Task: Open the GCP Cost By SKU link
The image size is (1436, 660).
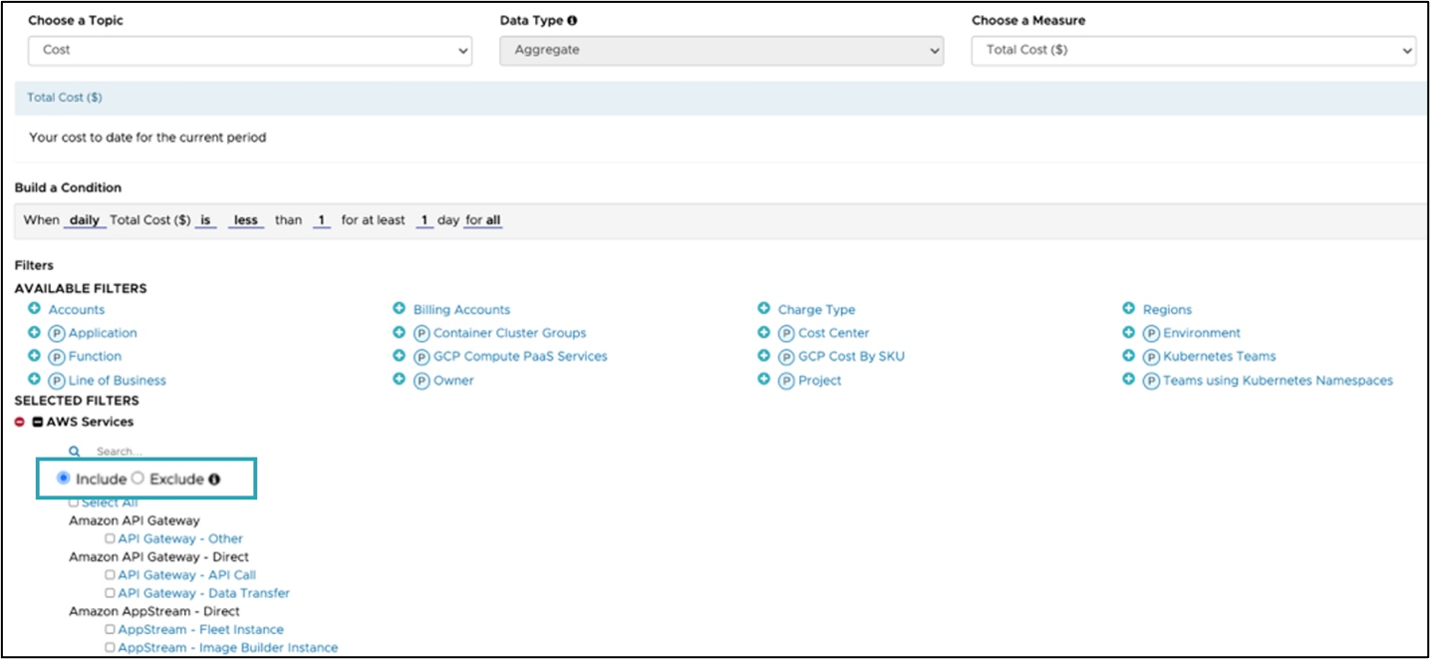Action: pyautogui.click(x=851, y=356)
